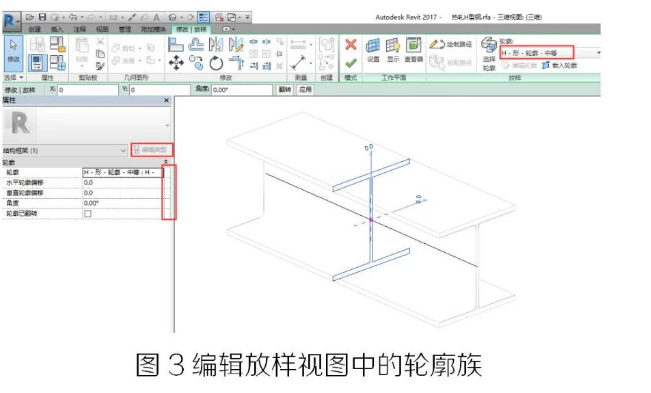Click the X offset input field
This screenshot has width=651, height=393.
[88, 90]
